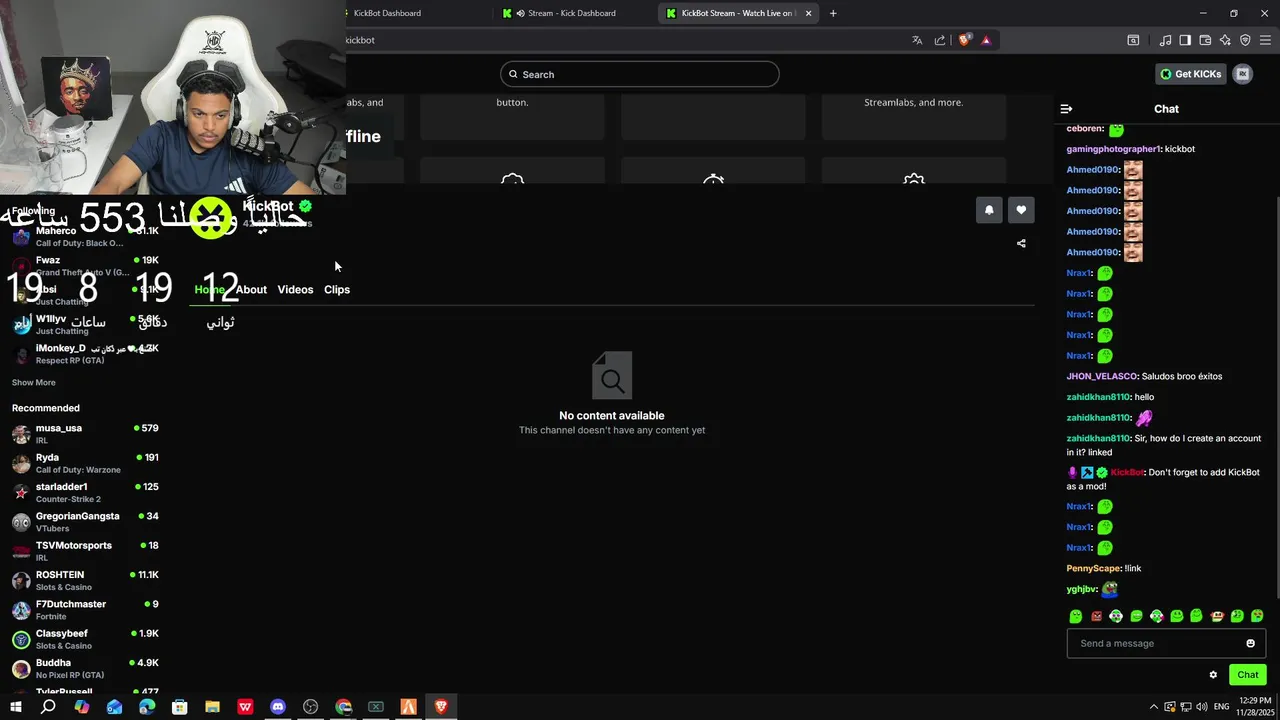
Task: Open the media control music note icon
Action: click(x=1165, y=40)
